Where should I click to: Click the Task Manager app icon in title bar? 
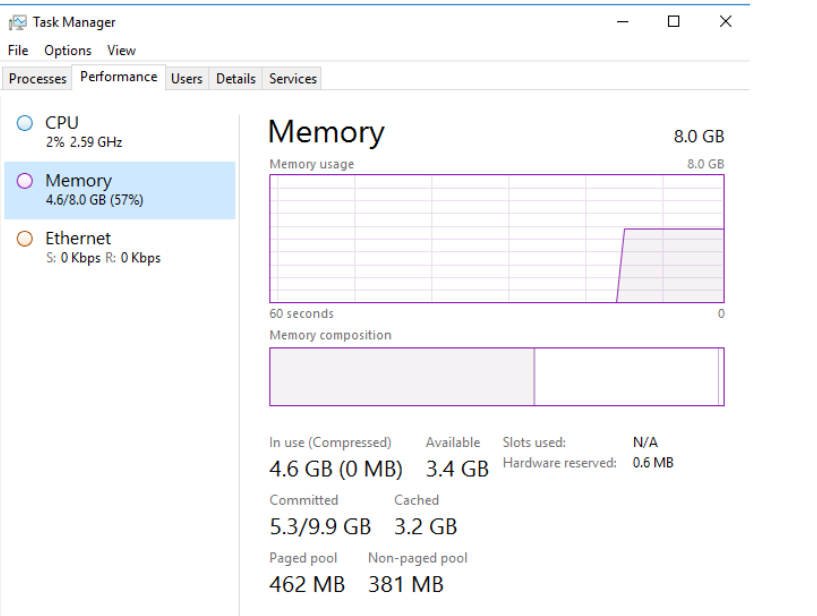[x=18, y=22]
